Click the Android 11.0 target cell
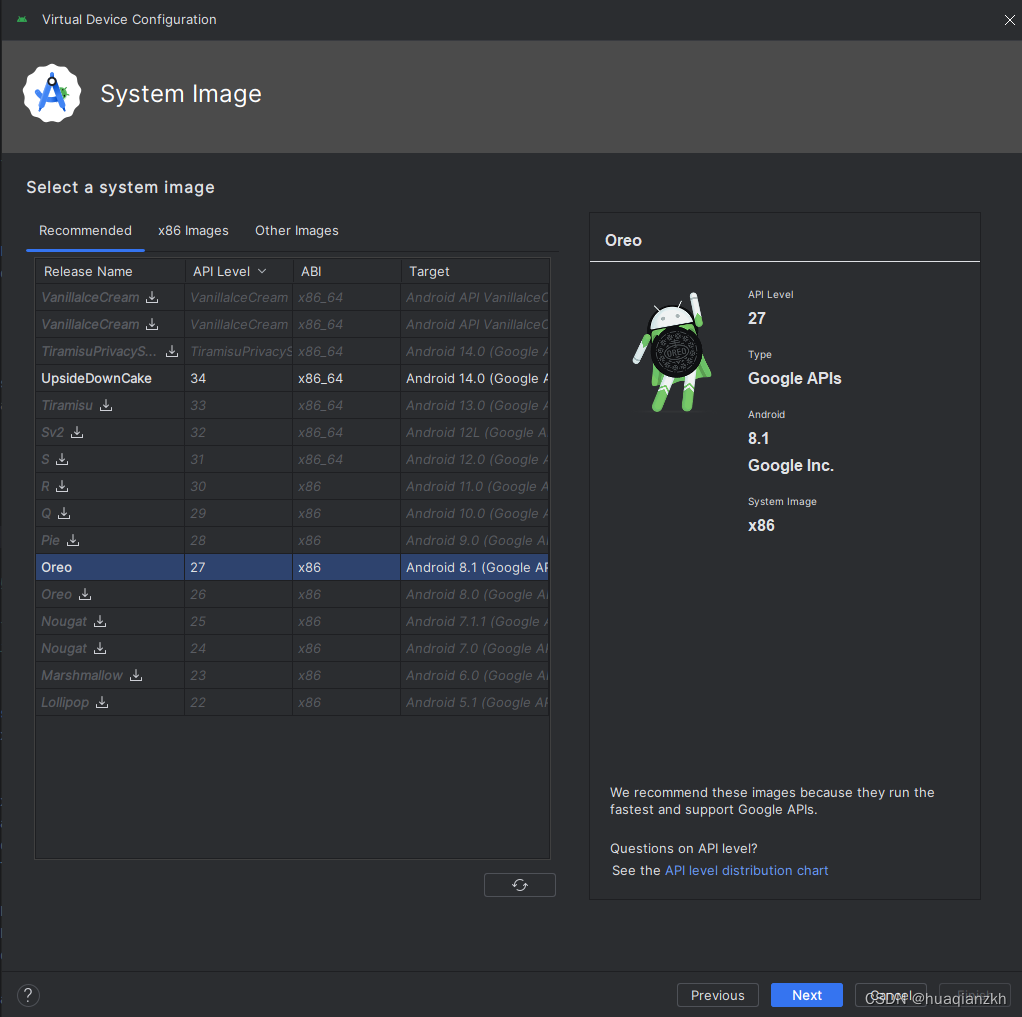Viewport: 1022px width, 1017px height. coord(475,486)
